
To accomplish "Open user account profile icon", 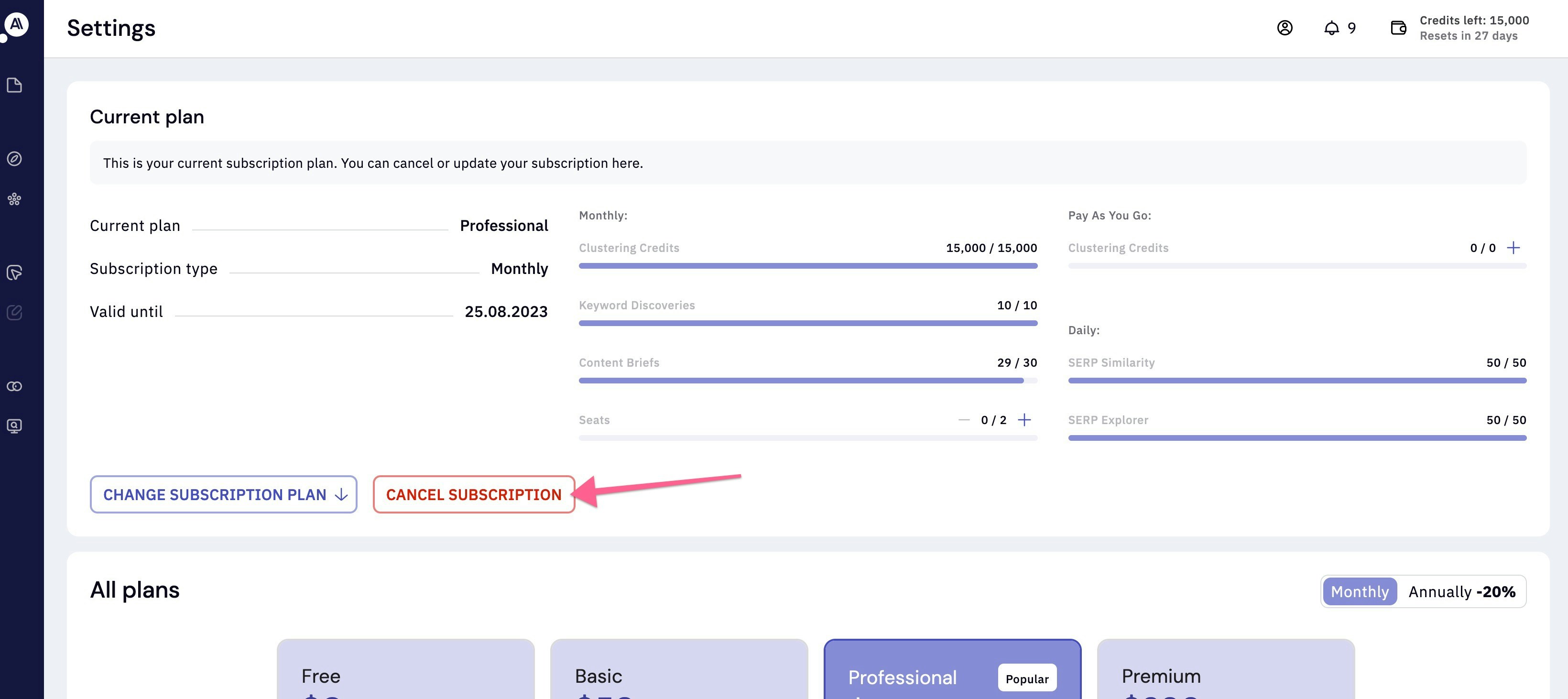I will coord(1285,28).
